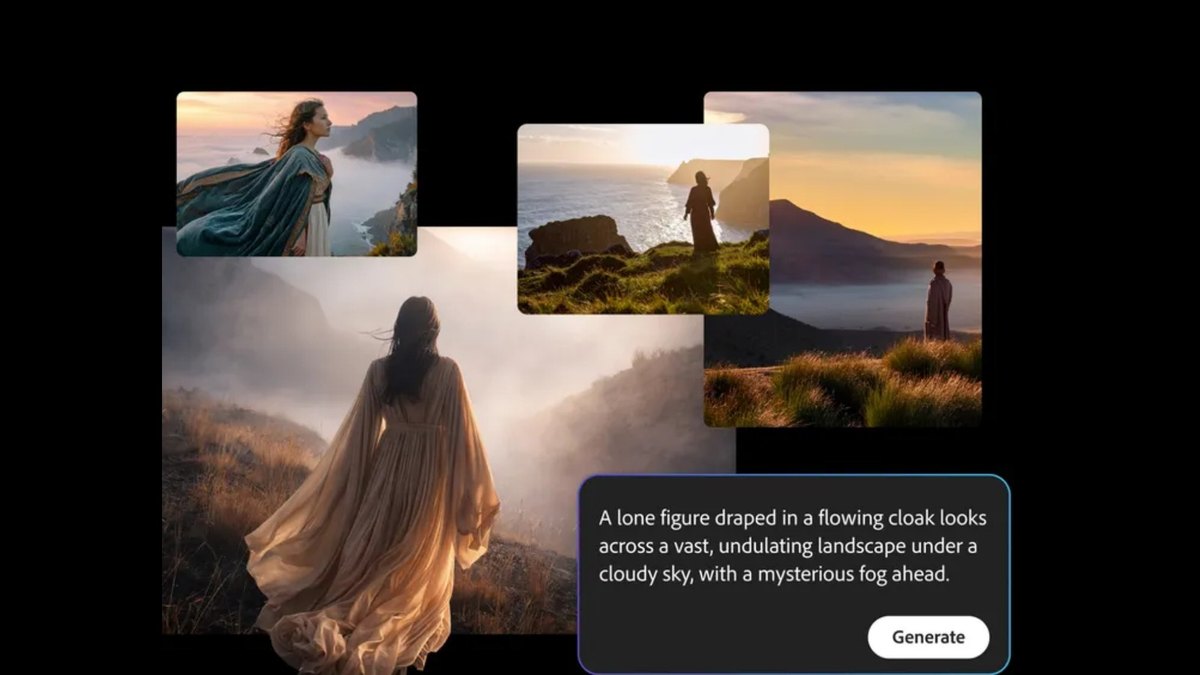Click the prompt text about a lone figure
The width and height of the screenshot is (1200, 675).
pyautogui.click(x=793, y=546)
